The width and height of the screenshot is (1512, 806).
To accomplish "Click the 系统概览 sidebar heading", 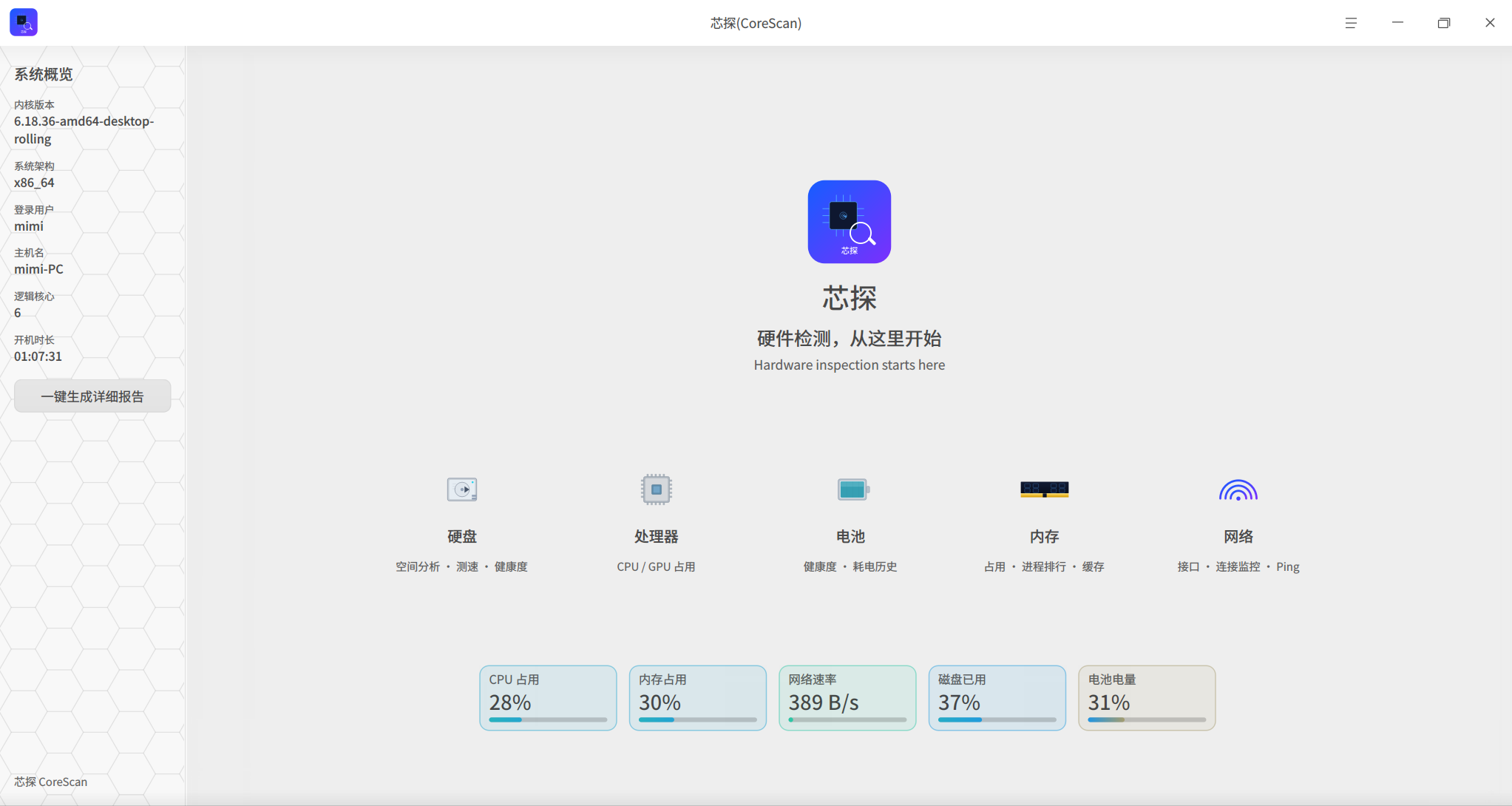I will [44, 75].
